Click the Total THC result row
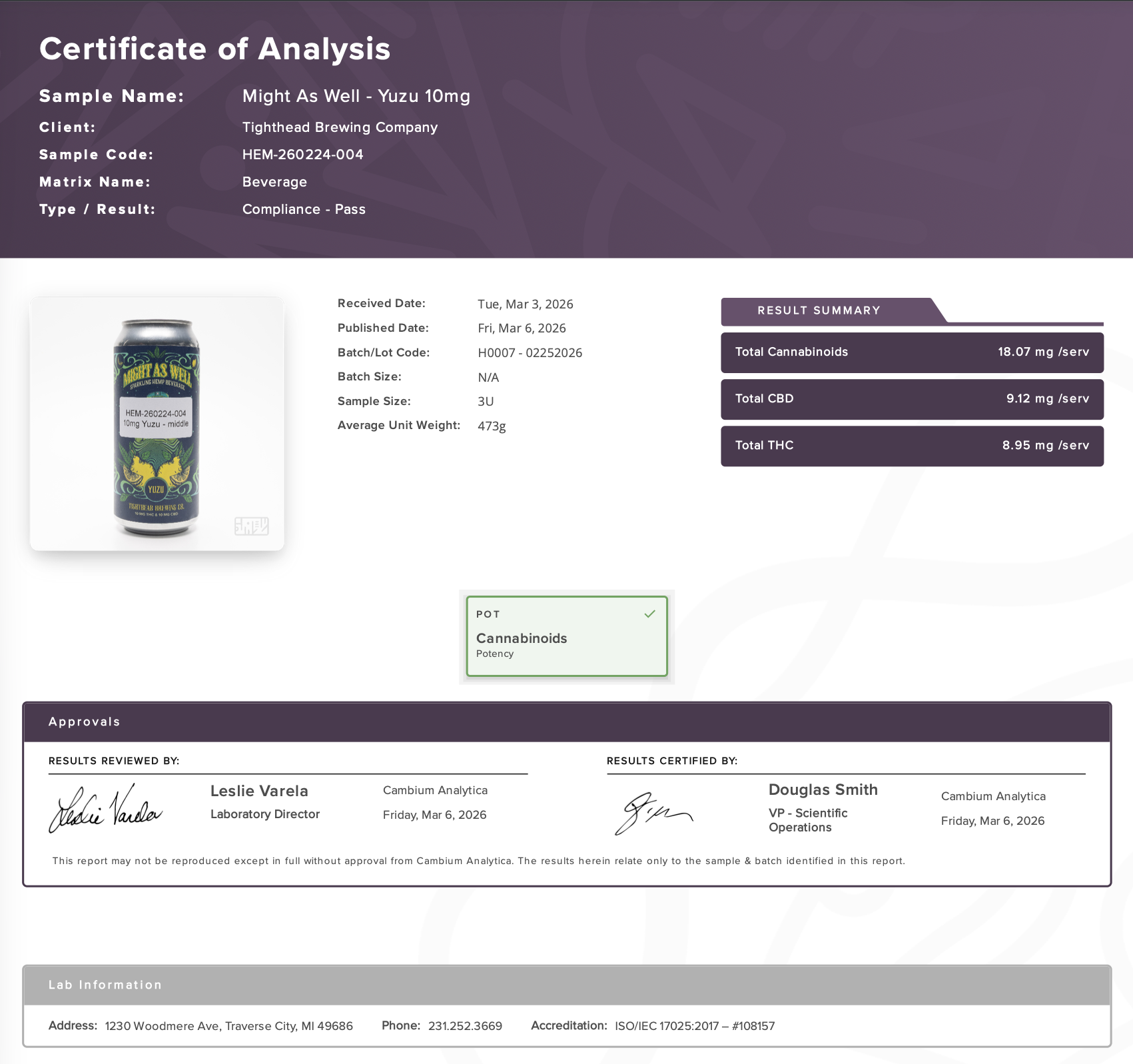This screenshot has width=1133, height=1064. (912, 446)
